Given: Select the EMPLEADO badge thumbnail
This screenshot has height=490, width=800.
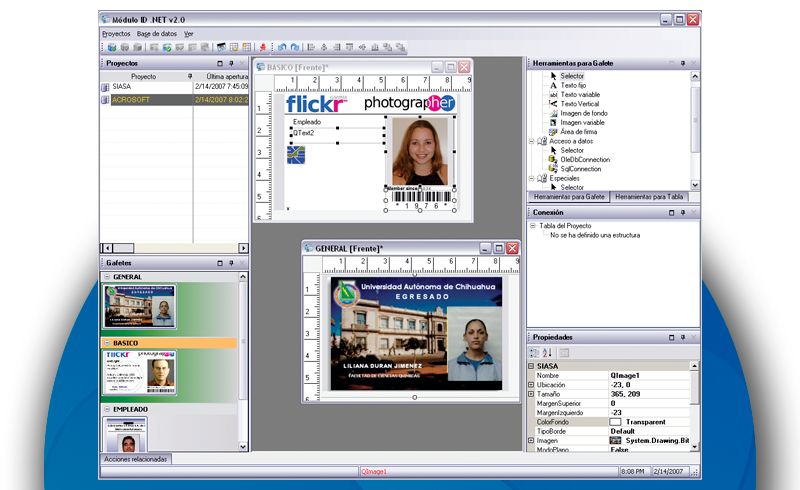Looking at the screenshot, I should click(x=125, y=434).
